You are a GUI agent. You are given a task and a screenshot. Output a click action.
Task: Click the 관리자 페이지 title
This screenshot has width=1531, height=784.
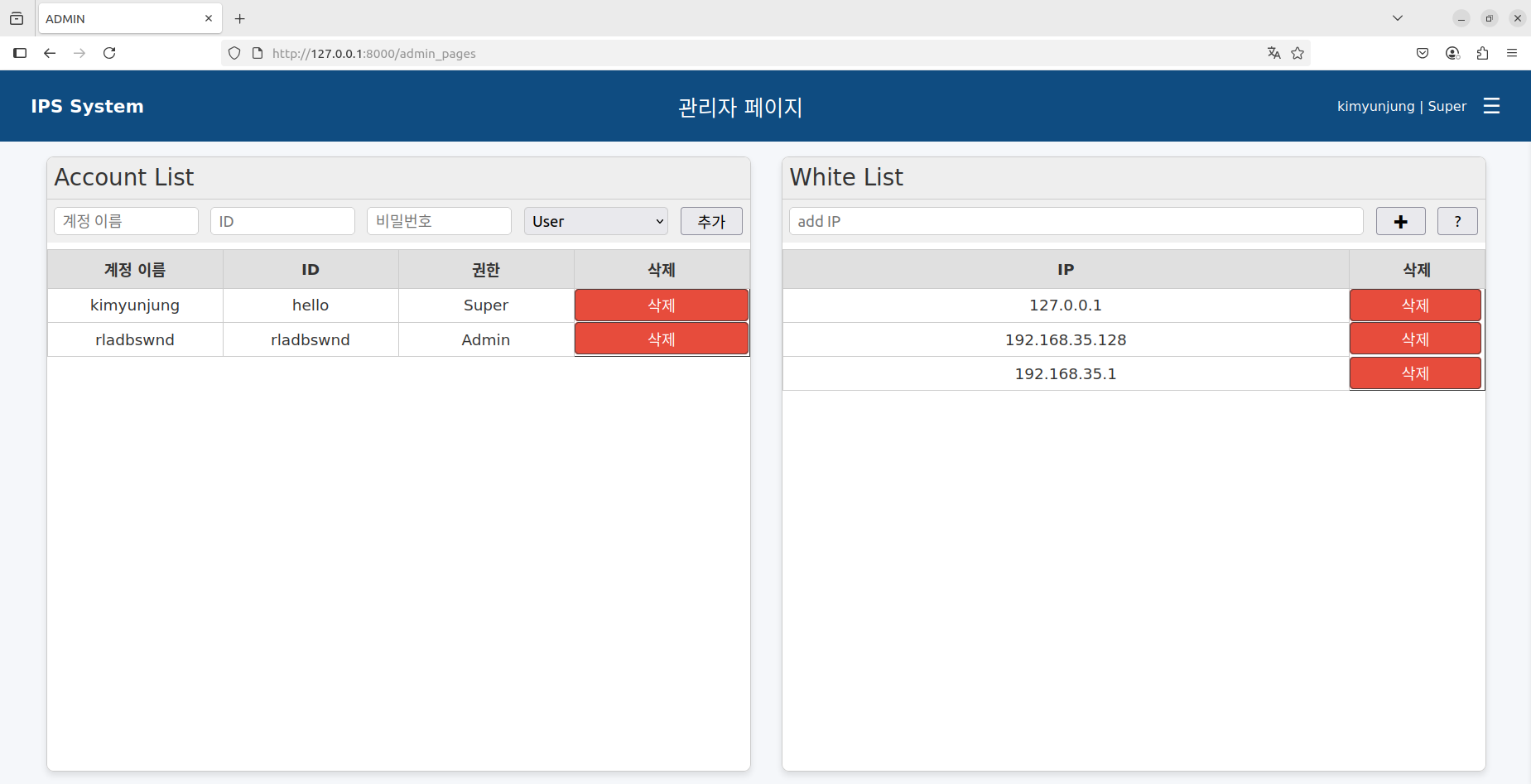coord(740,107)
